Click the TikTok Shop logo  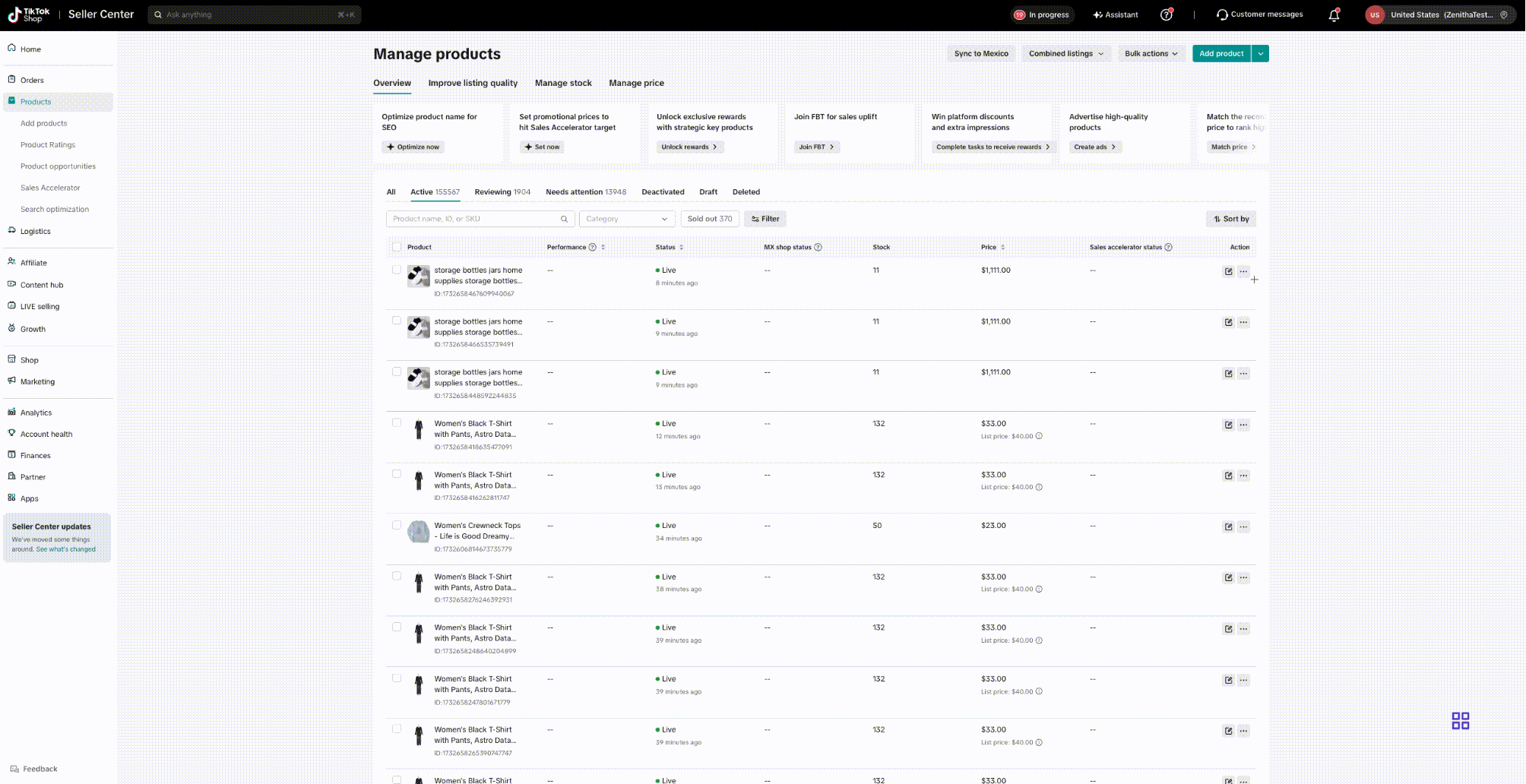click(29, 14)
